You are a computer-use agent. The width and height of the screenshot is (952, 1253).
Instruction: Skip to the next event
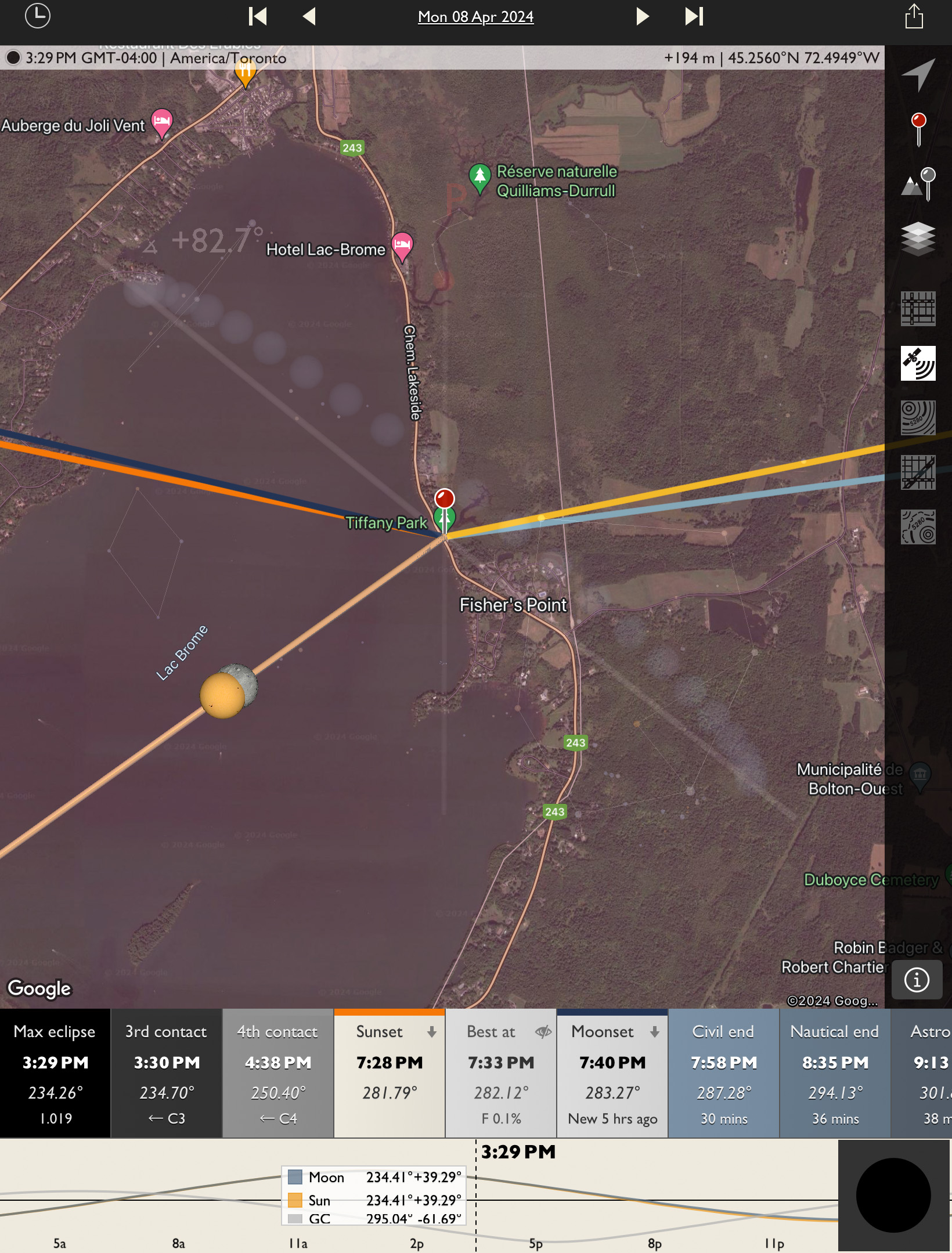point(694,16)
